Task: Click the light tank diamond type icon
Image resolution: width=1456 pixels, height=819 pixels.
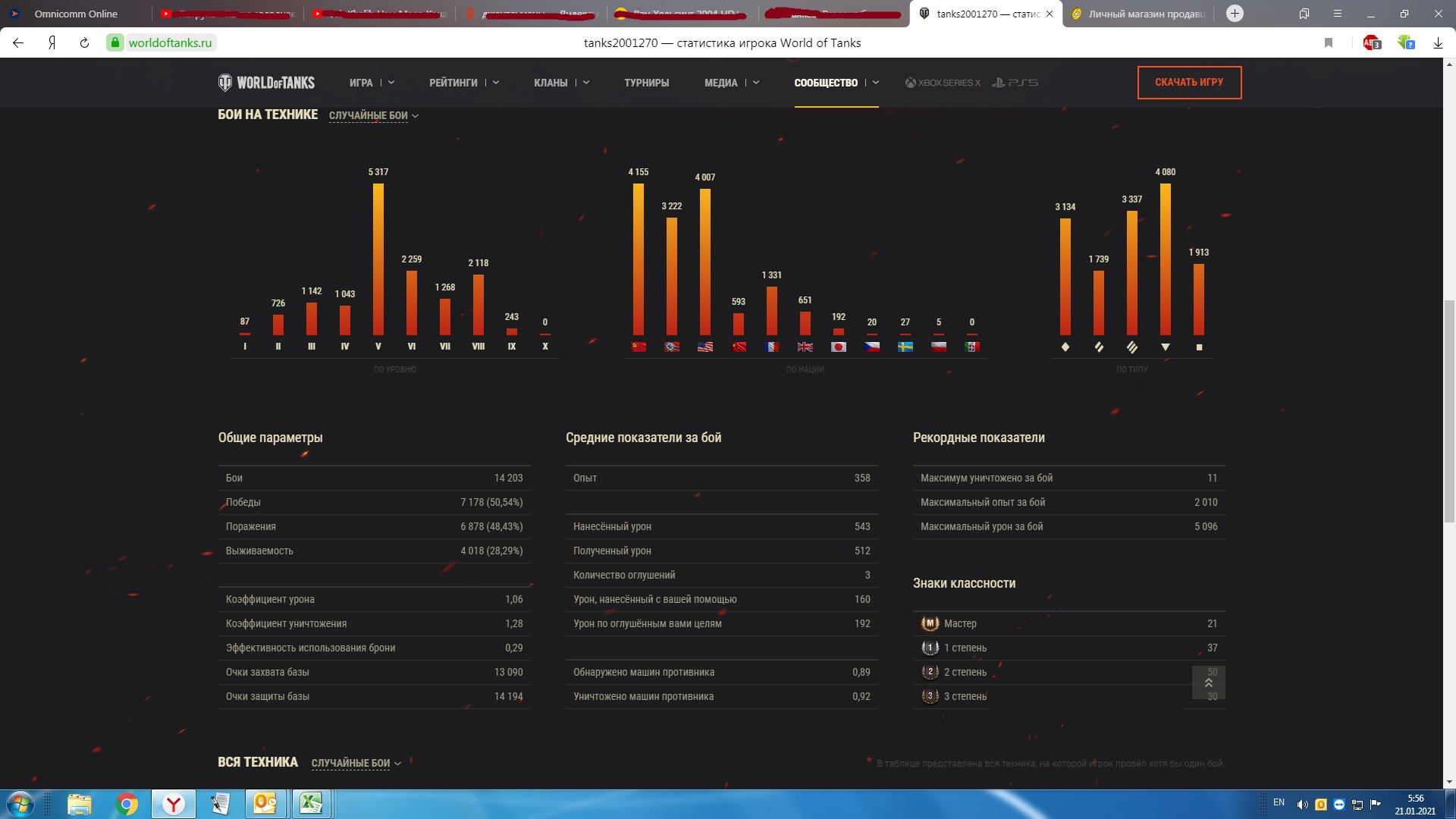Action: click(x=1065, y=347)
